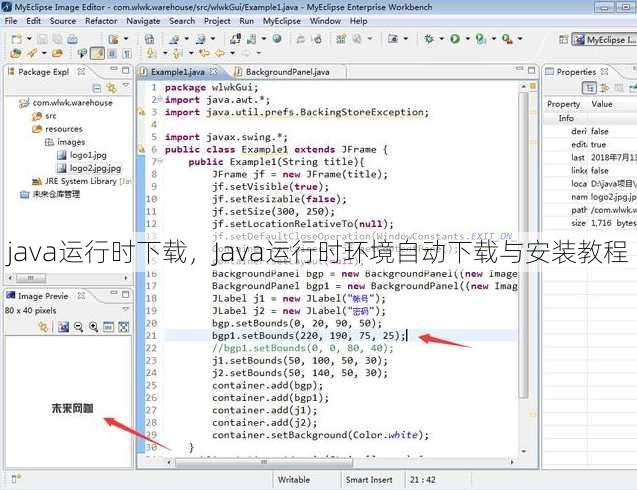Select logo2.jpg.jpg file
637x490 pixels.
pos(95,168)
